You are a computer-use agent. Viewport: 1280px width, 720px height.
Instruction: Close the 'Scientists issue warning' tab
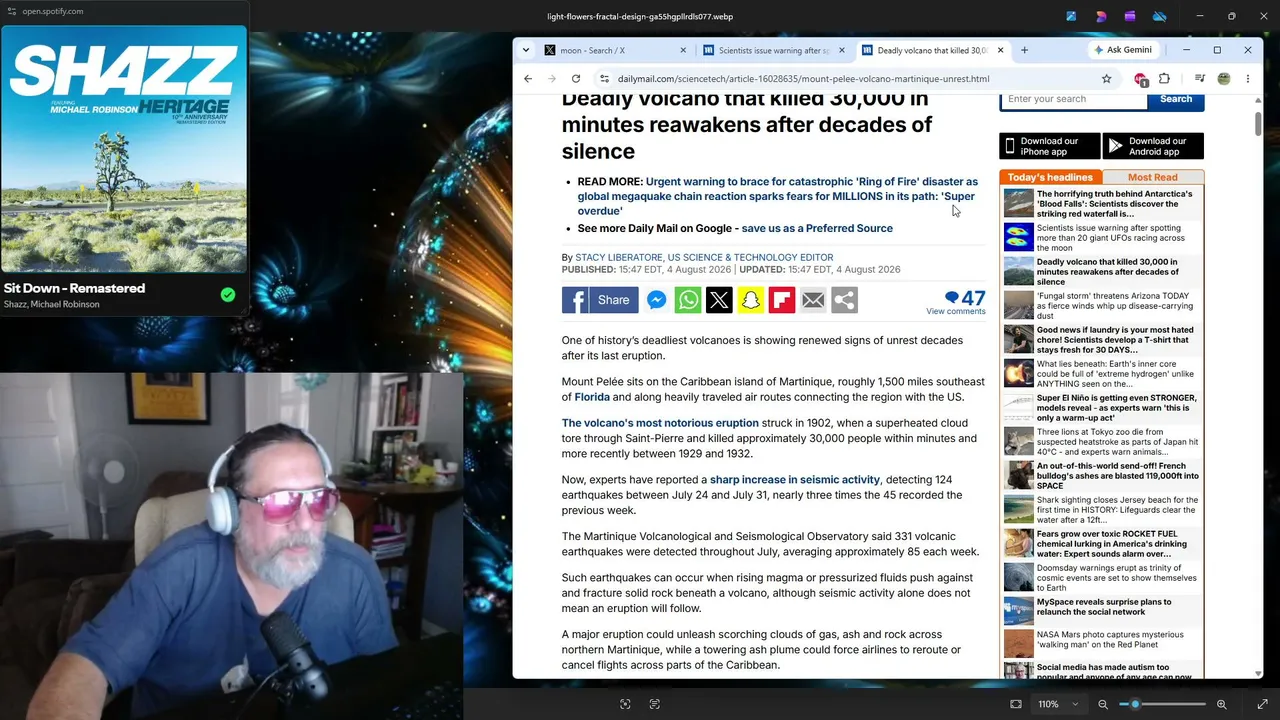(x=841, y=50)
